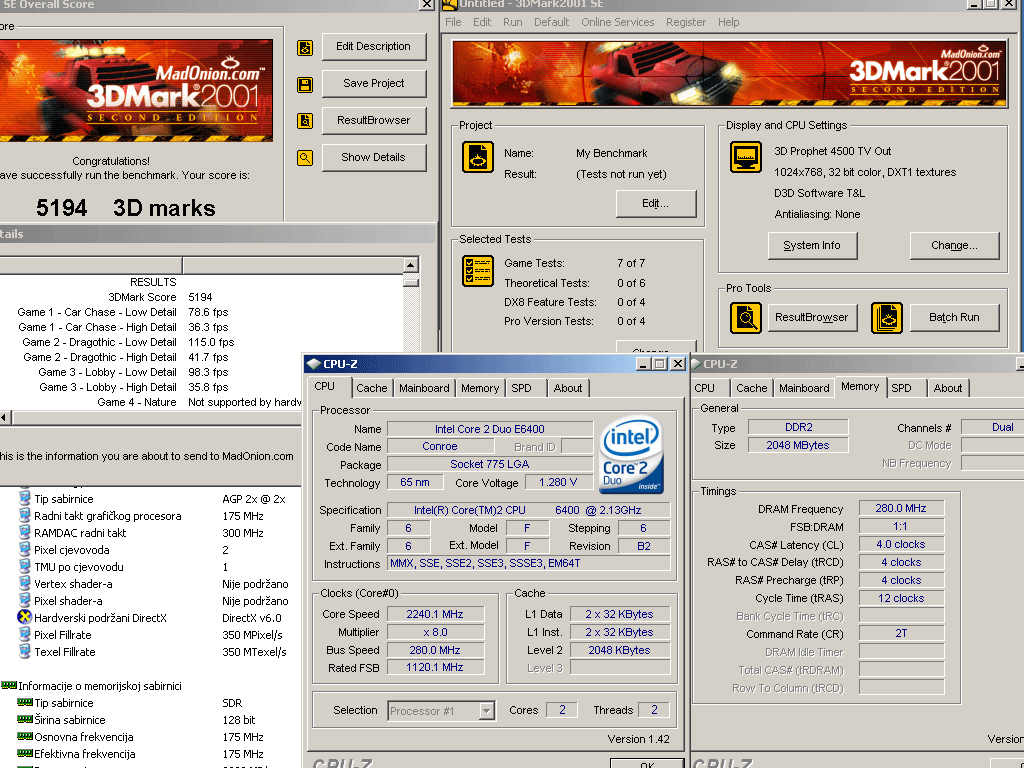Click the results list horizontal scroll left arrow
Image resolution: width=1024 pixels, height=768 pixels.
(x=5, y=417)
